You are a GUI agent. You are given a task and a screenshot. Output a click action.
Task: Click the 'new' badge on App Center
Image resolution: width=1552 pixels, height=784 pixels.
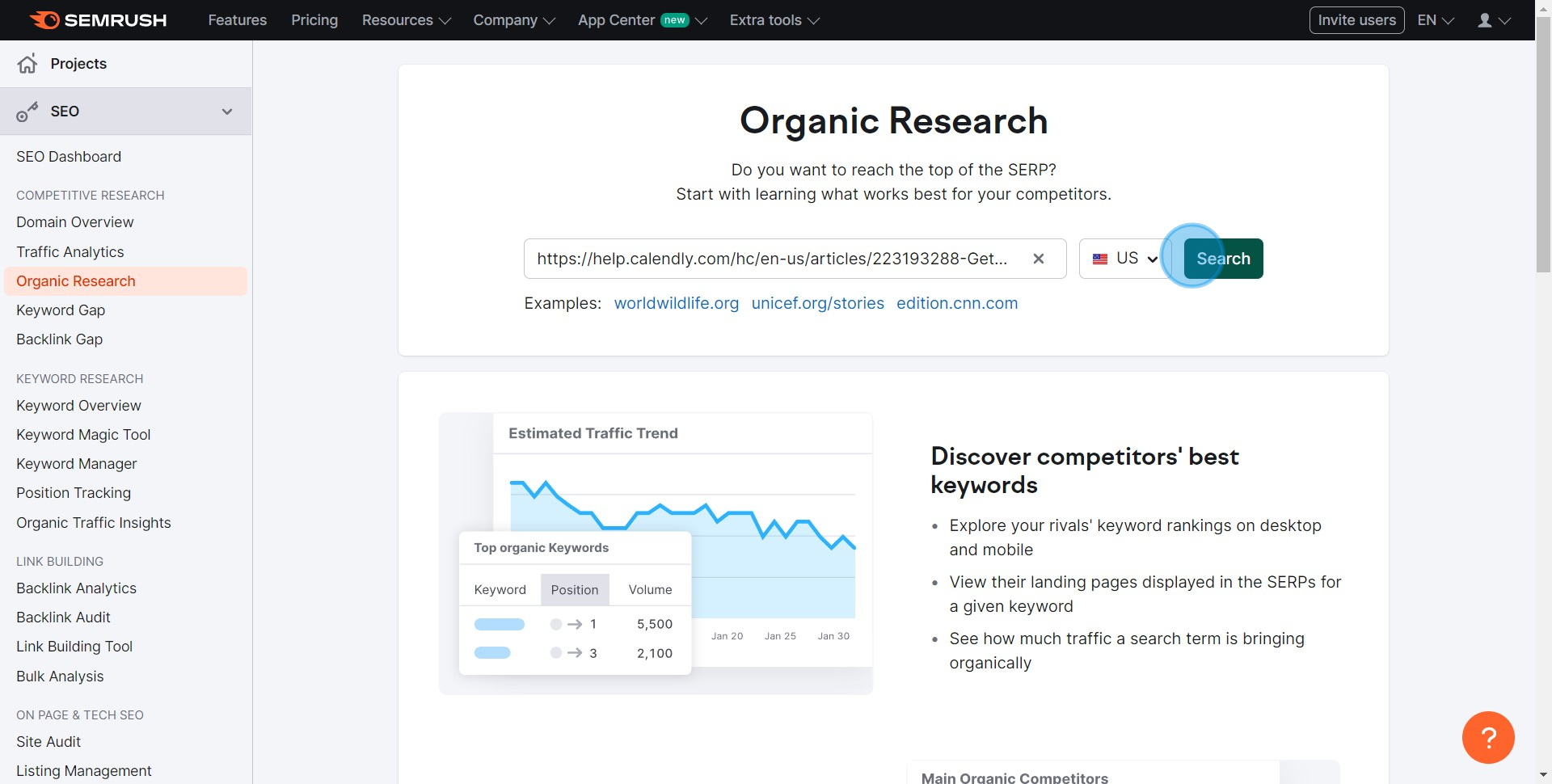[675, 20]
